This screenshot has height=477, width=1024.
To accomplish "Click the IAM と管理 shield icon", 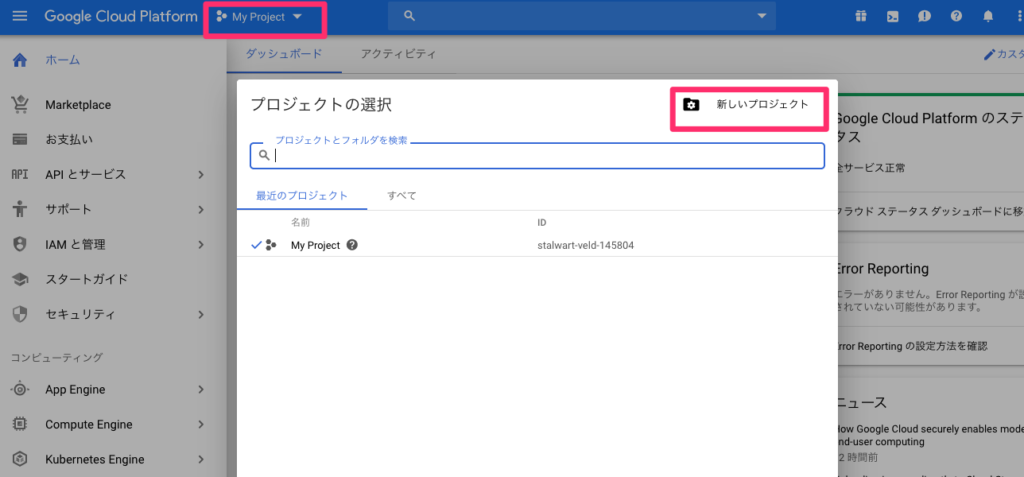I will 20,244.
